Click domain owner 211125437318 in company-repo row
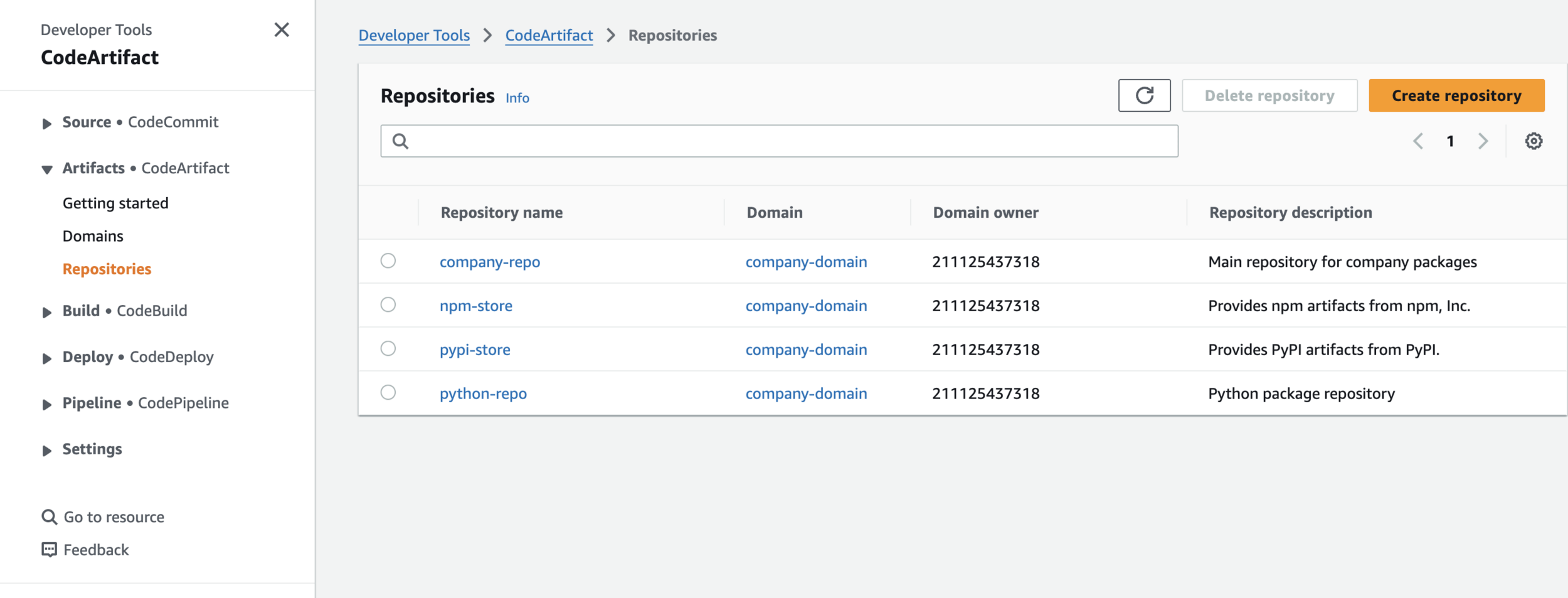The image size is (1568, 598). (x=985, y=262)
